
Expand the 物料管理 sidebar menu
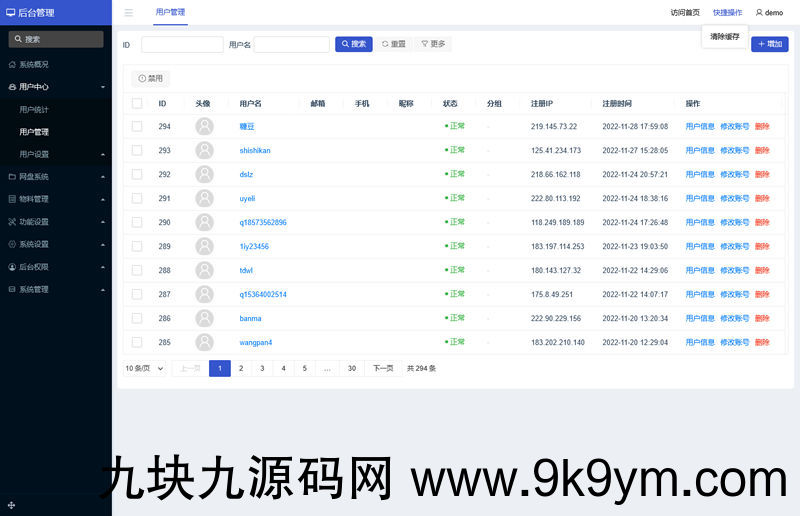(x=55, y=199)
